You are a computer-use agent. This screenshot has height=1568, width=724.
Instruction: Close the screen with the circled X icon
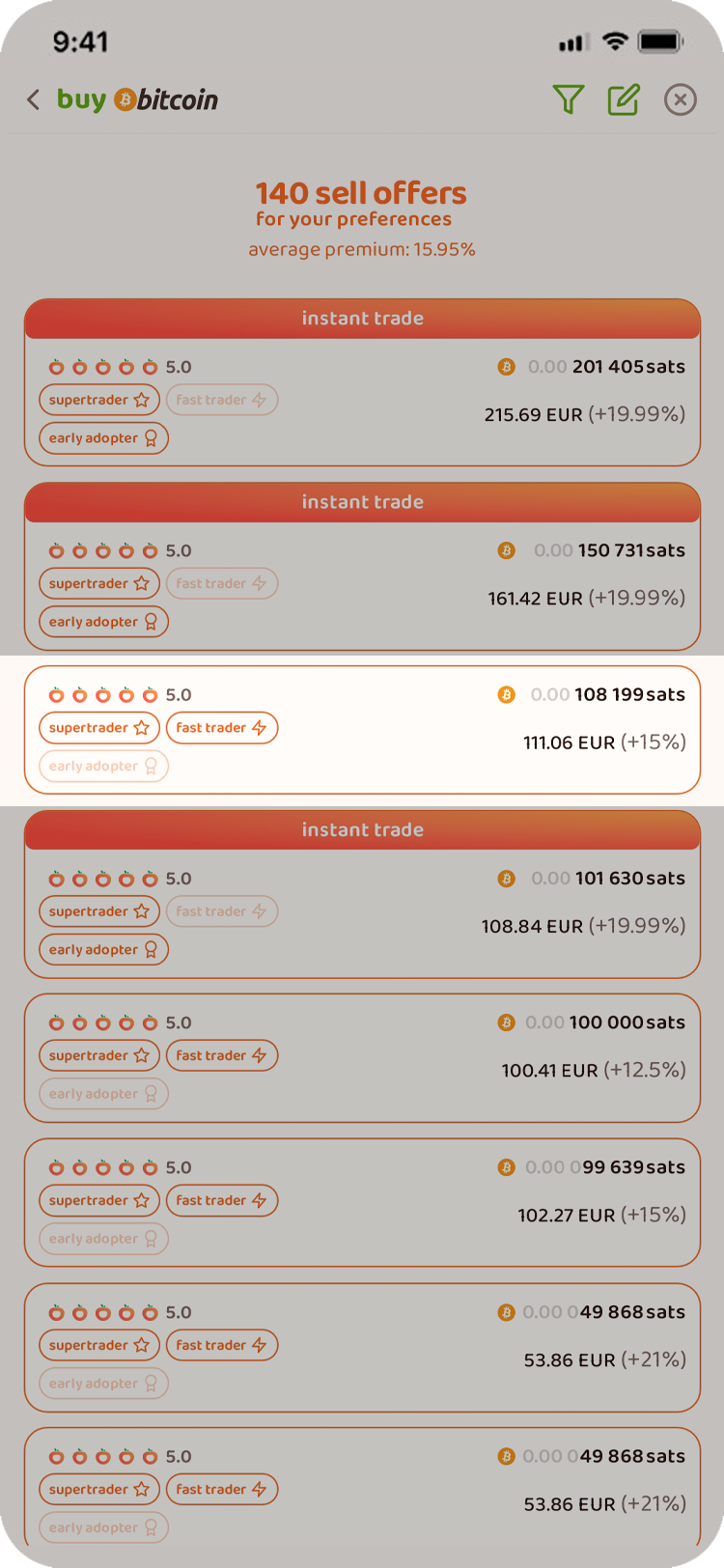[681, 99]
